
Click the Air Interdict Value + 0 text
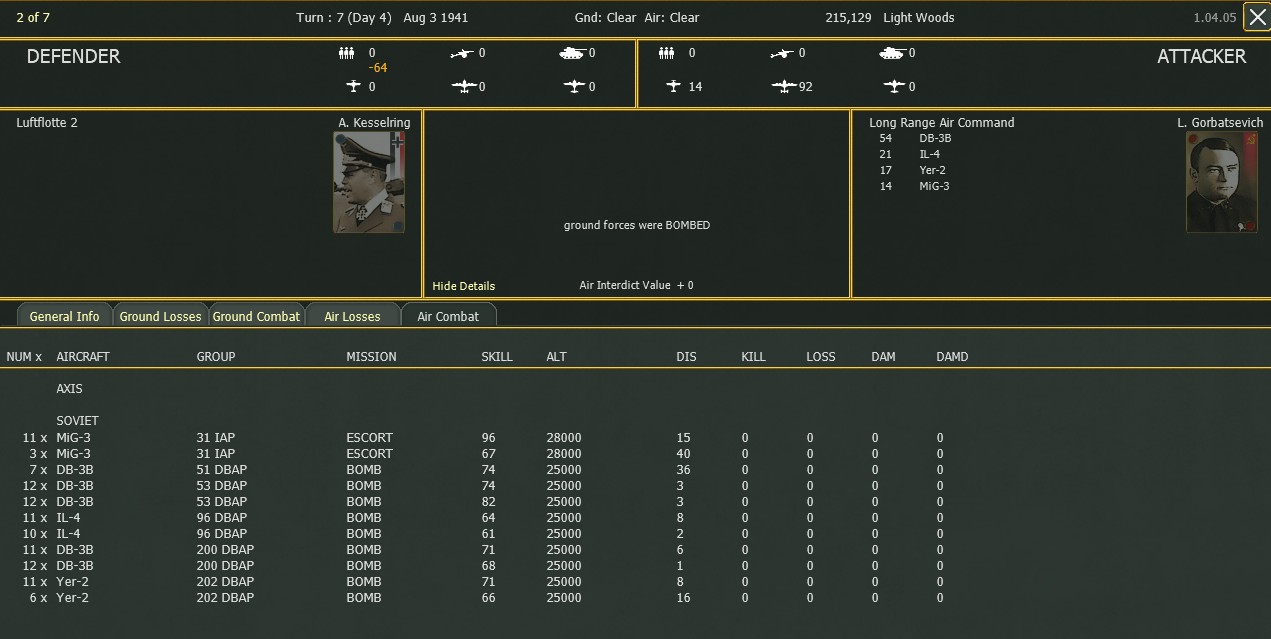(636, 285)
